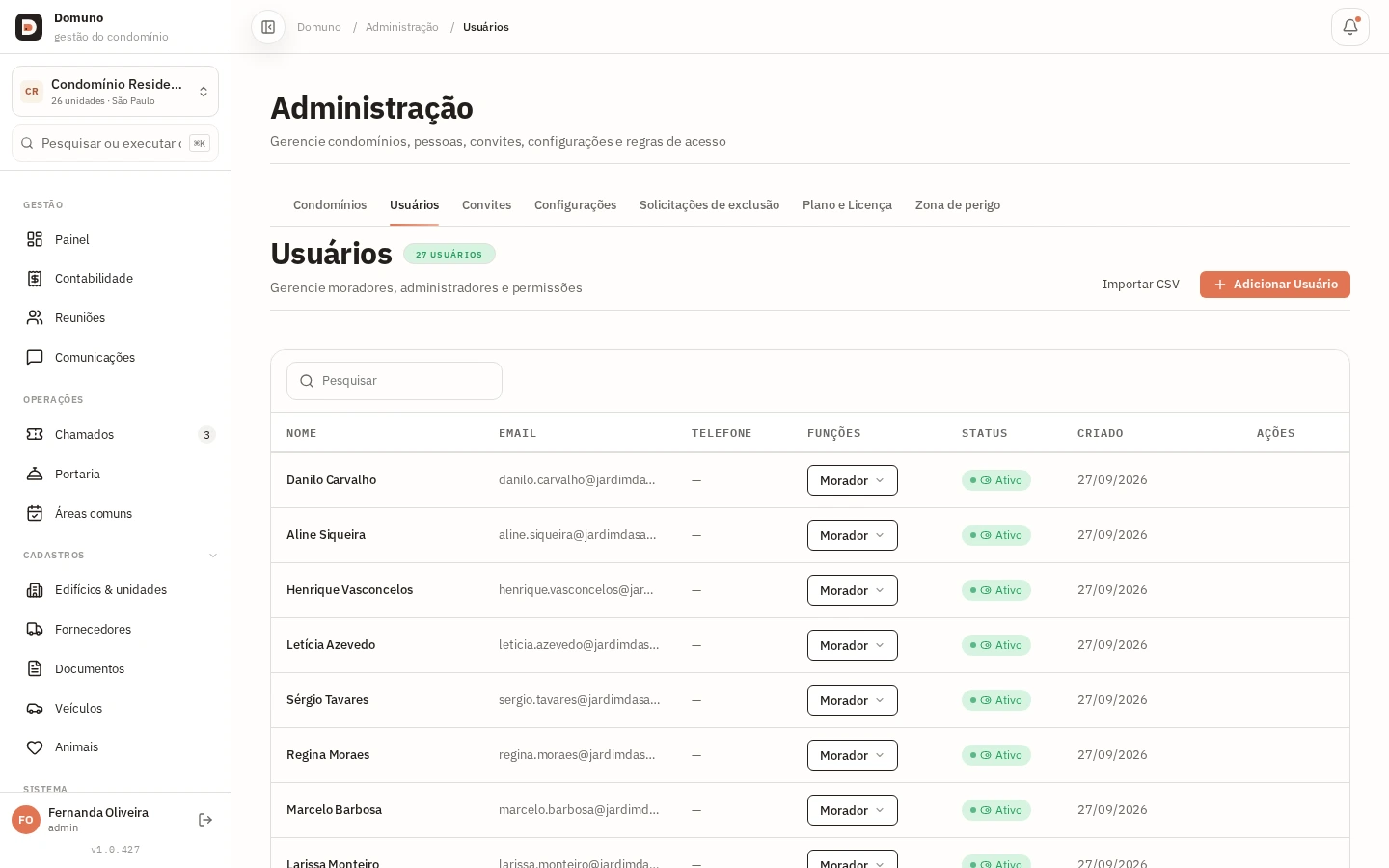Click the Adicionar Usuário button
Screen dimensions: 1389x868
pos(1275,285)
